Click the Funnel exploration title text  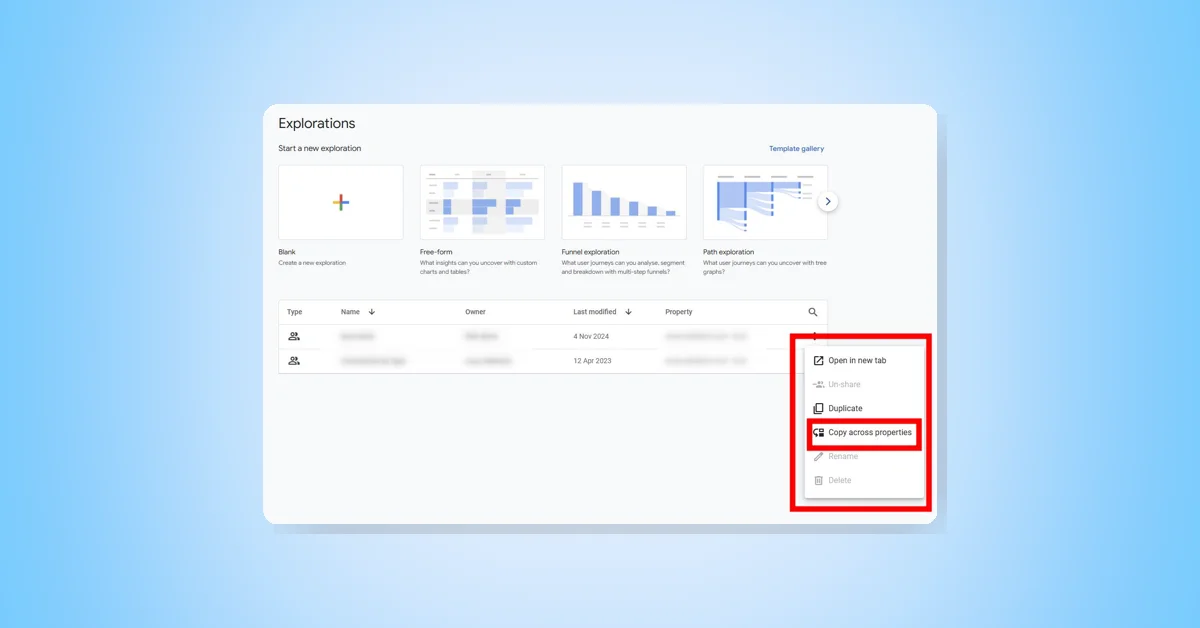coord(590,252)
